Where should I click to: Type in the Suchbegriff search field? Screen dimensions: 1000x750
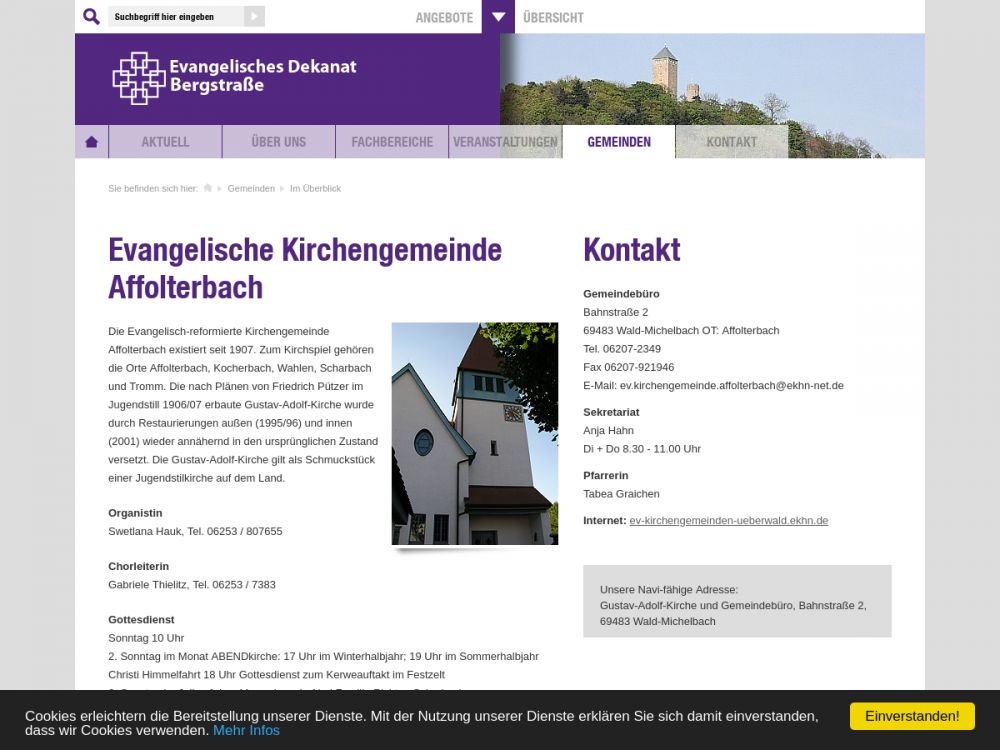tap(176, 17)
